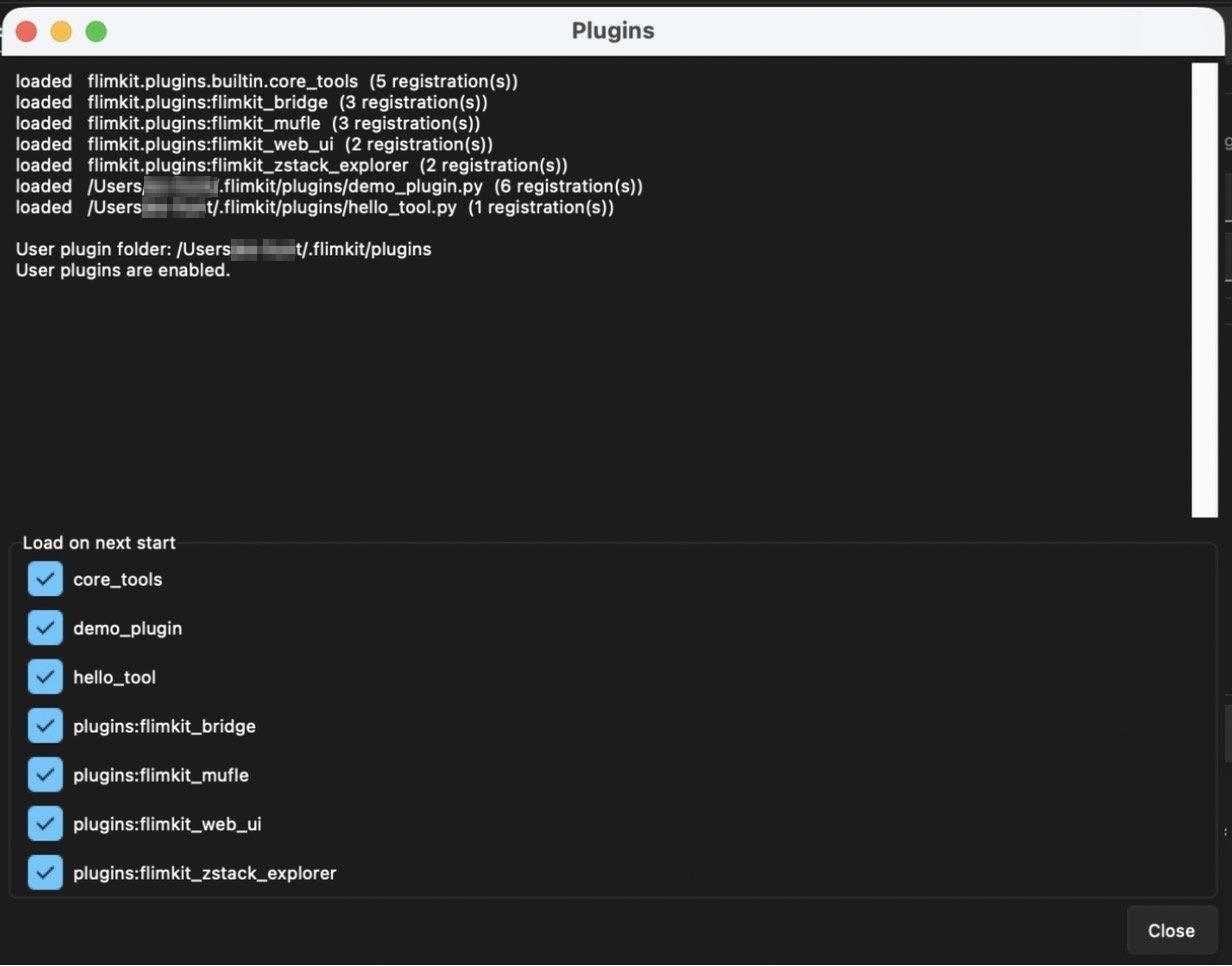Screen dimensions: 1232x966
Task: Click the flimkit_web_ui loaded log line
Action: (x=254, y=144)
